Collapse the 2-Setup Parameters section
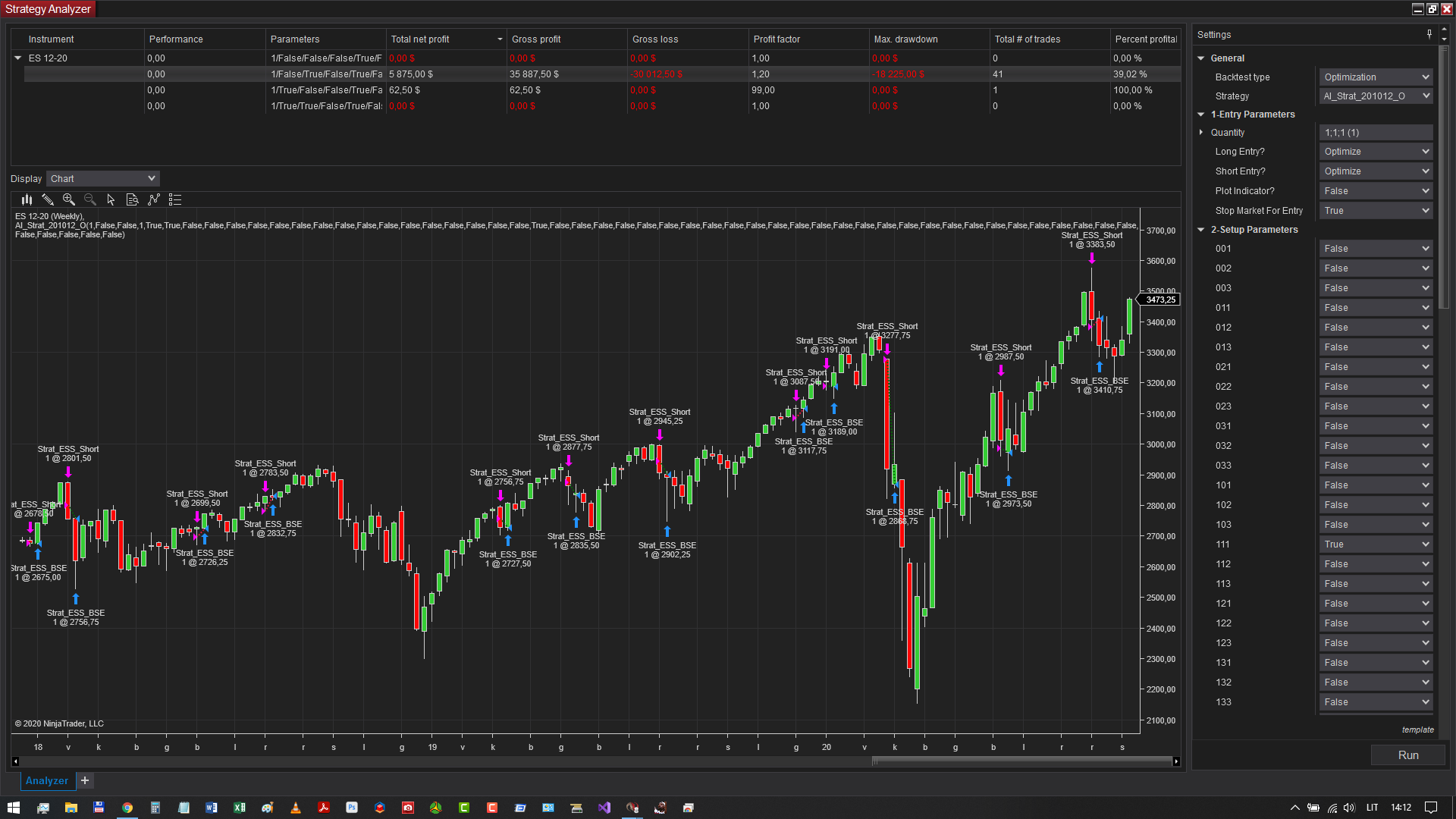Viewport: 1456px width, 819px height. 1201,230
